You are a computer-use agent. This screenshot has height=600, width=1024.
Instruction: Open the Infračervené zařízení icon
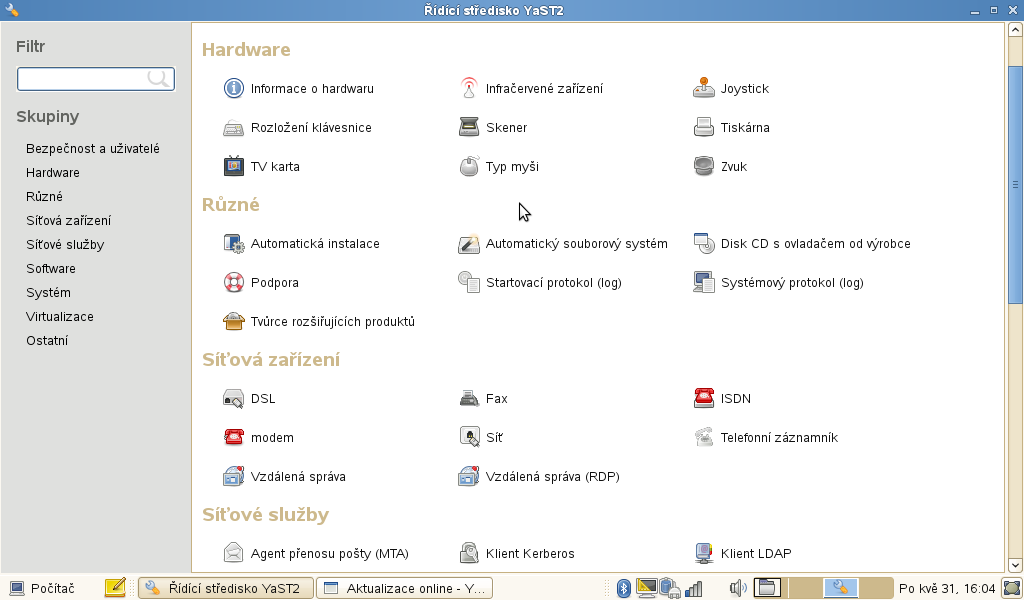(x=469, y=88)
